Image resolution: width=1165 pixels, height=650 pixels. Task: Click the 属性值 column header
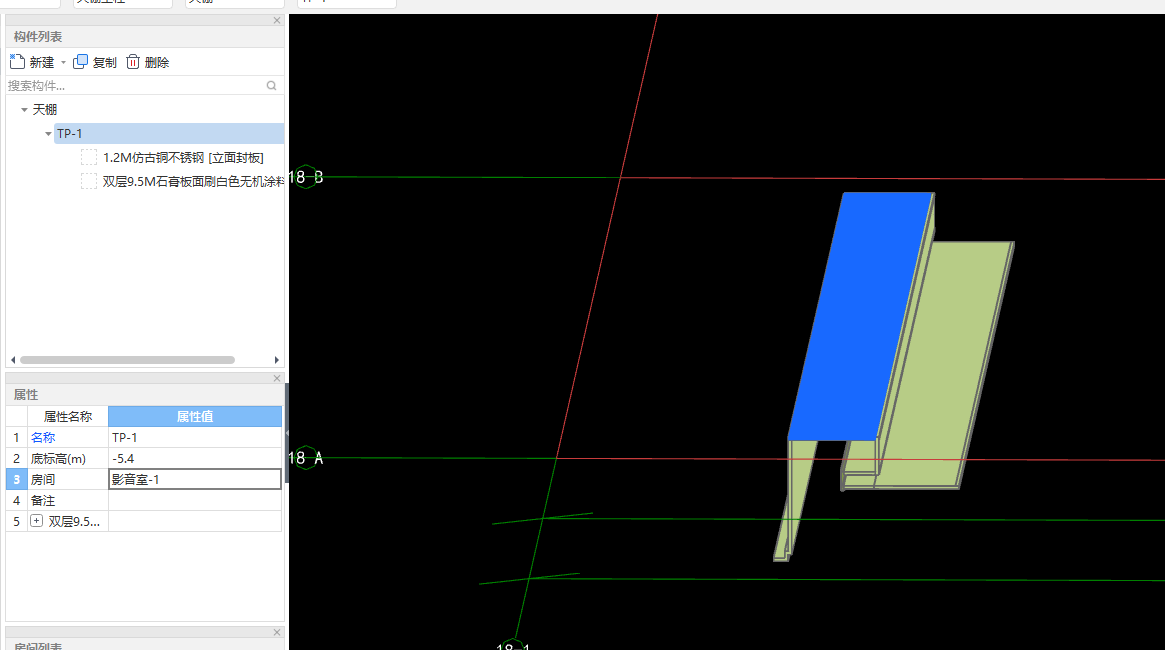pos(195,417)
